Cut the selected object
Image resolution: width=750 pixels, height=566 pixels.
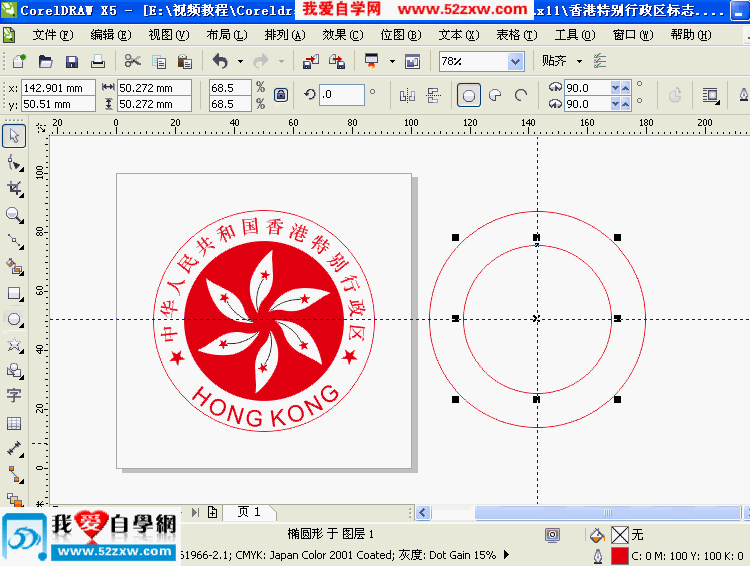click(x=132, y=61)
